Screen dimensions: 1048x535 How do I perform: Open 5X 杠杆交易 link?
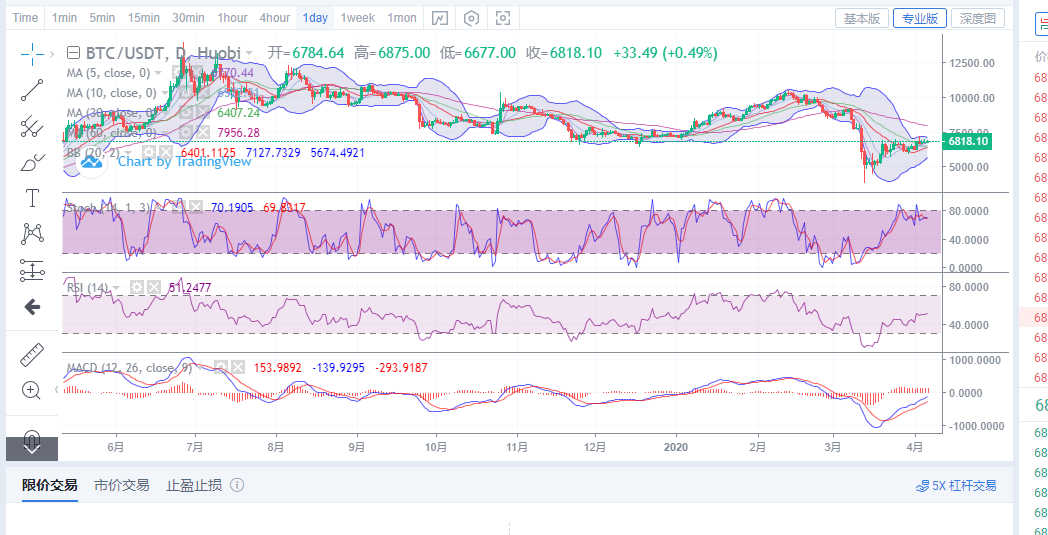coord(956,486)
